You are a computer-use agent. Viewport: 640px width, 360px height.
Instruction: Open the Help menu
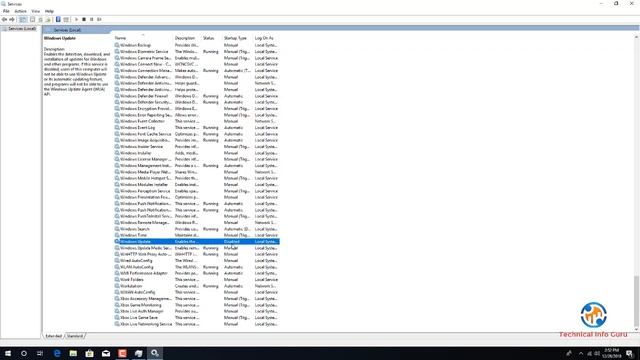click(49, 11)
